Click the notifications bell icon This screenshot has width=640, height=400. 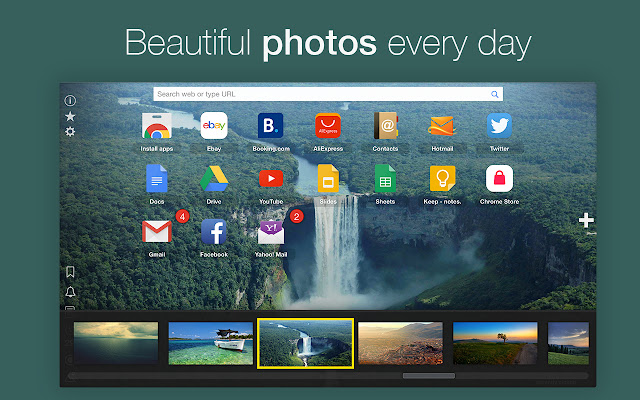click(70, 292)
